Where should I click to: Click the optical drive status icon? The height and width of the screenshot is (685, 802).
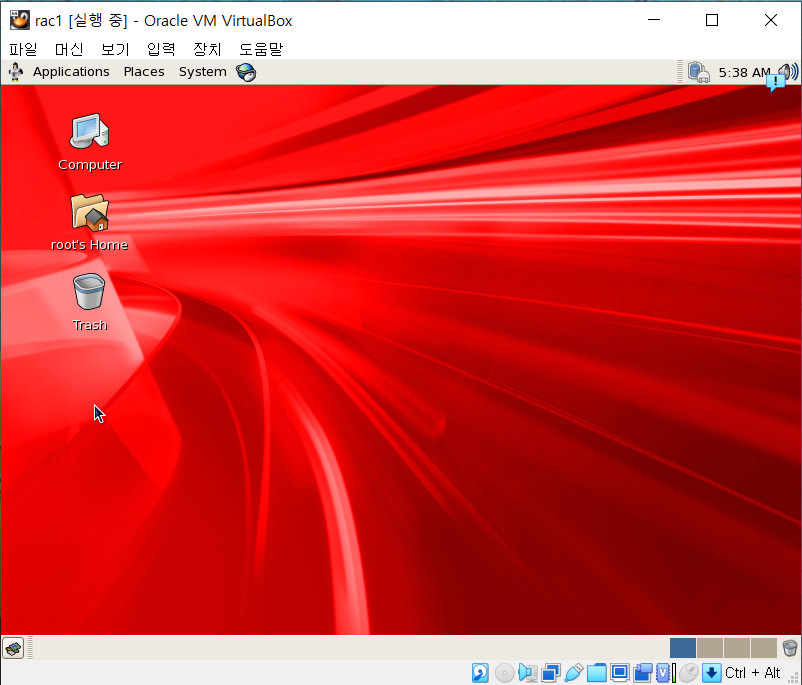[505, 673]
